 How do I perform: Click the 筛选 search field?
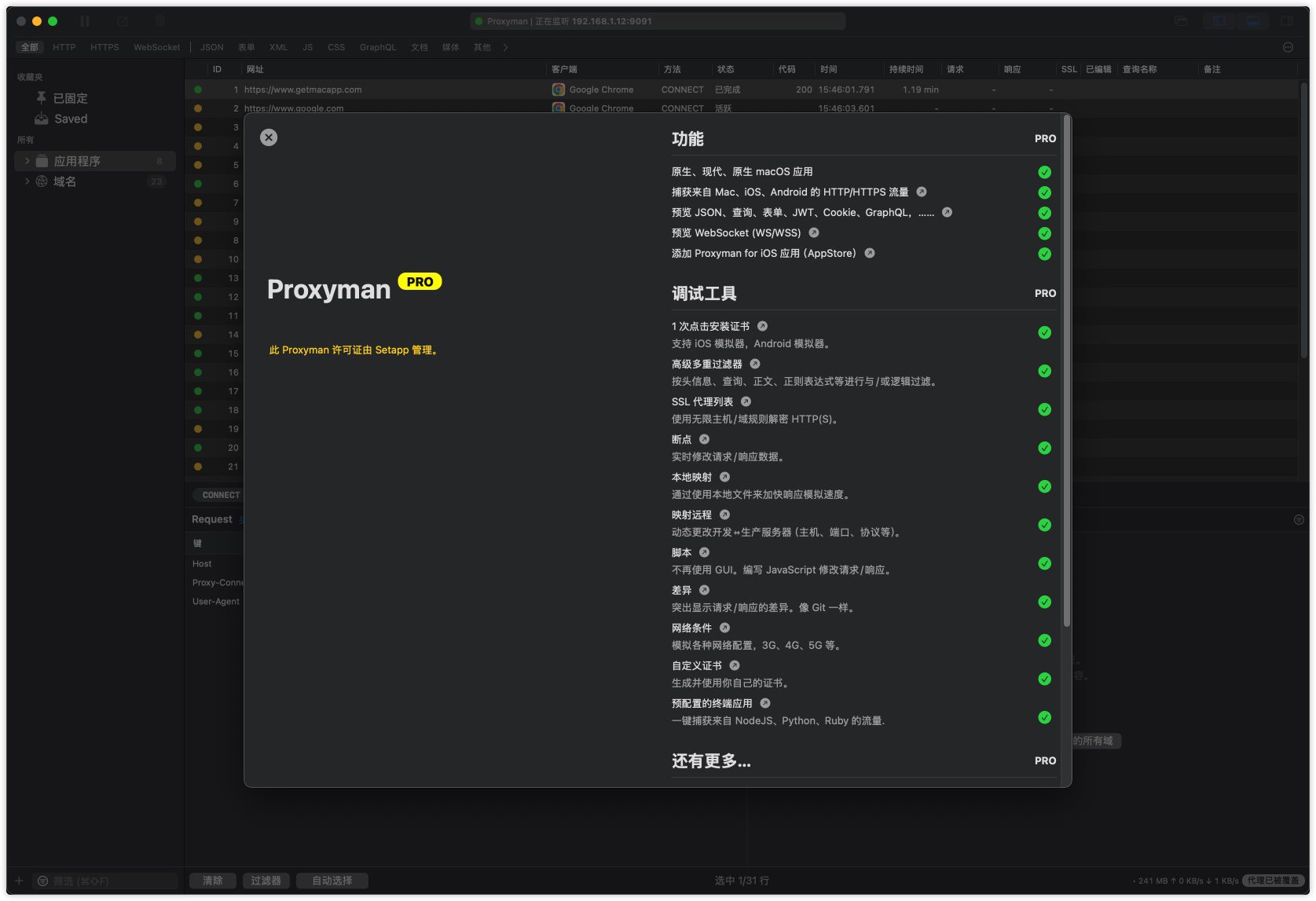pyautogui.click(x=106, y=881)
